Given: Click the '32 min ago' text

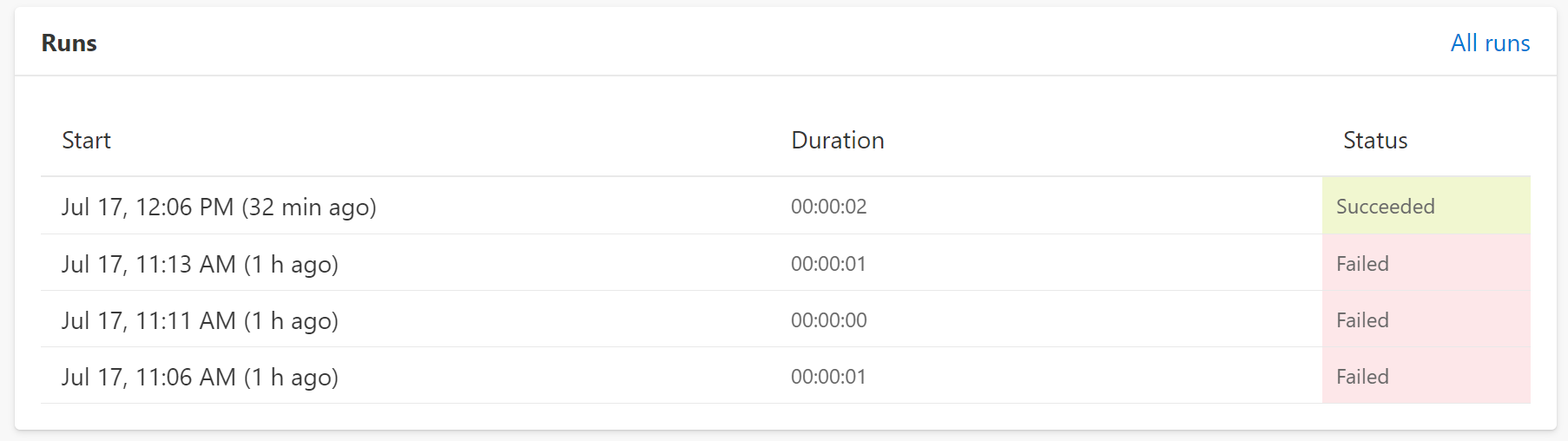Looking at the screenshot, I should pyautogui.click(x=309, y=207).
